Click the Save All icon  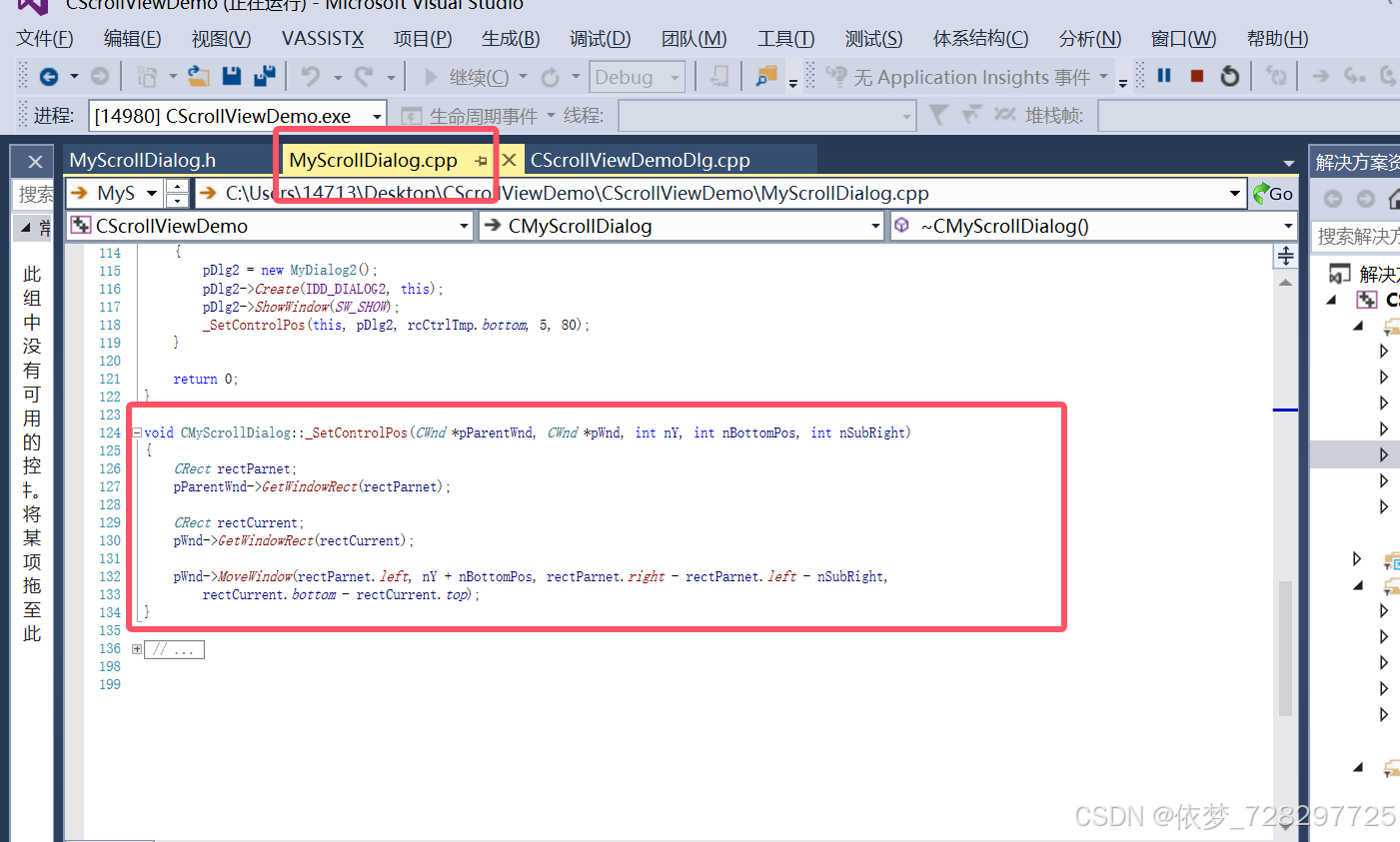click(265, 76)
